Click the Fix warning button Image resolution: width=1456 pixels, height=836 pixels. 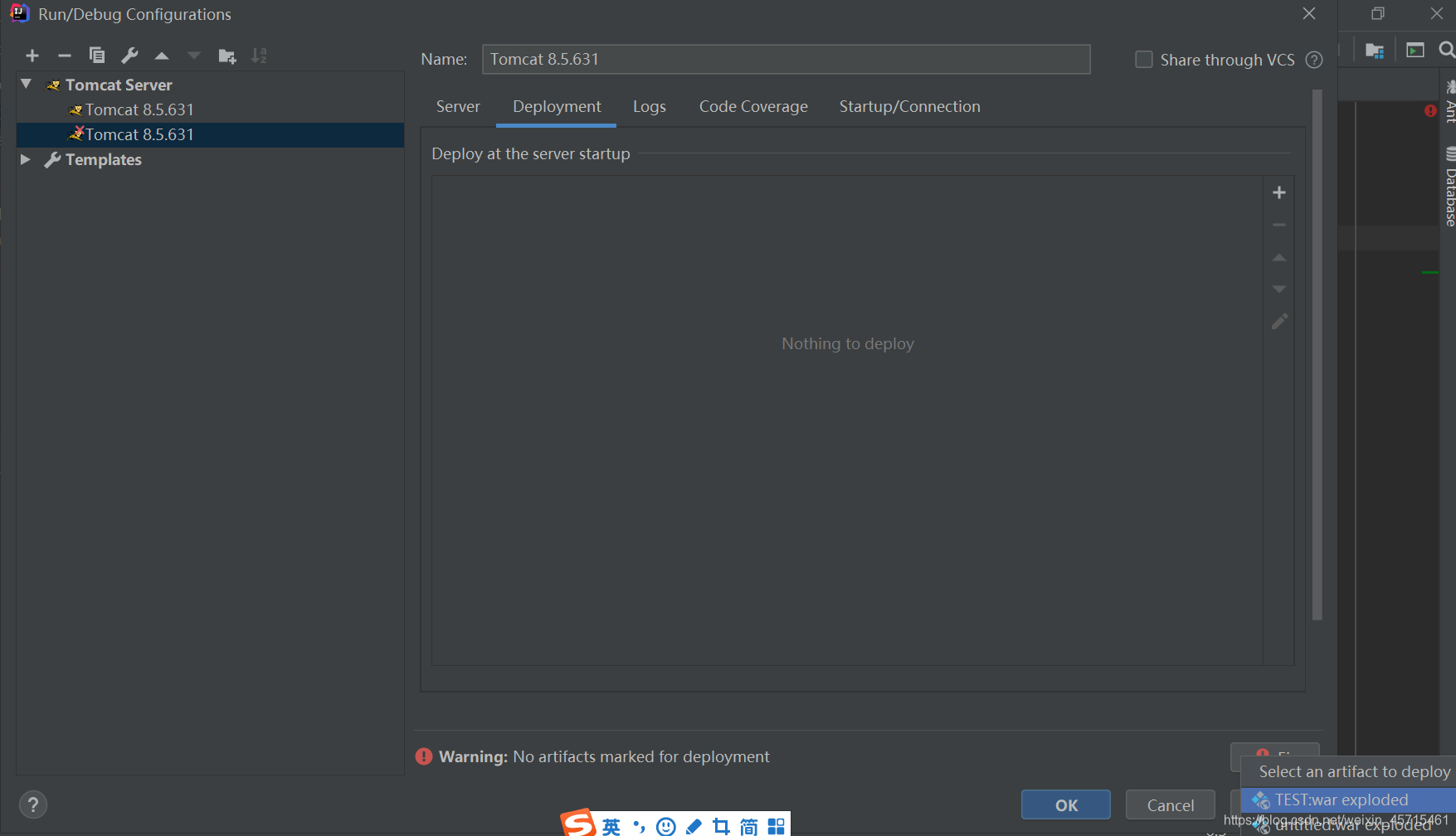click(x=1275, y=750)
